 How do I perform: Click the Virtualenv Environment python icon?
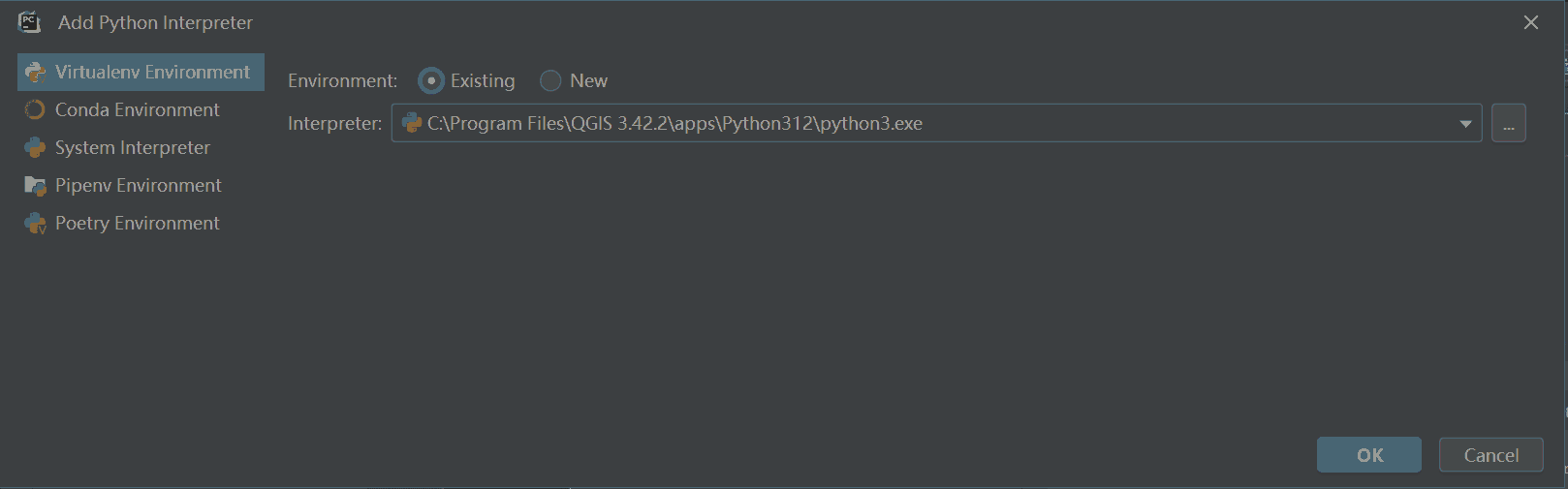[35, 73]
